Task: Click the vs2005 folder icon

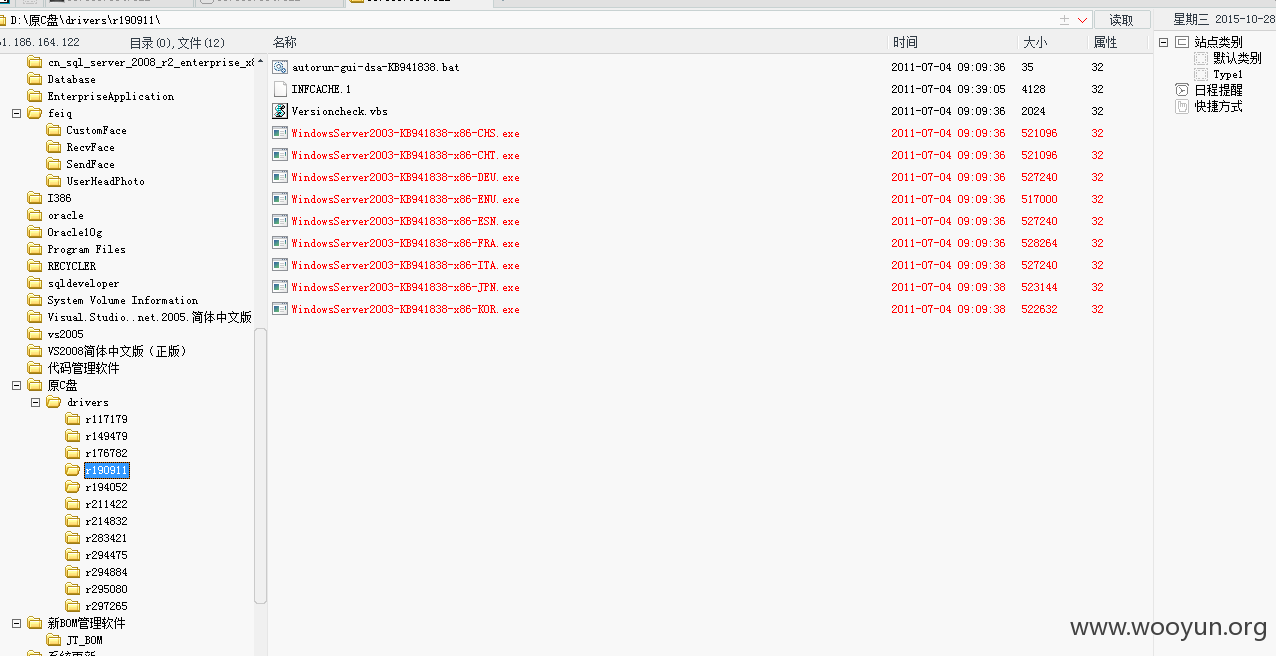Action: 35,334
